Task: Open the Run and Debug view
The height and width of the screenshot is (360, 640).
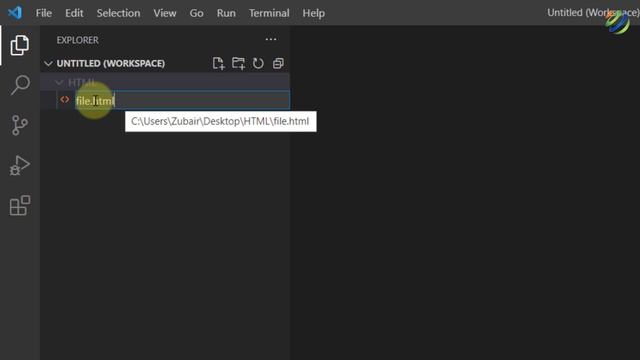Action: pyautogui.click(x=20, y=165)
